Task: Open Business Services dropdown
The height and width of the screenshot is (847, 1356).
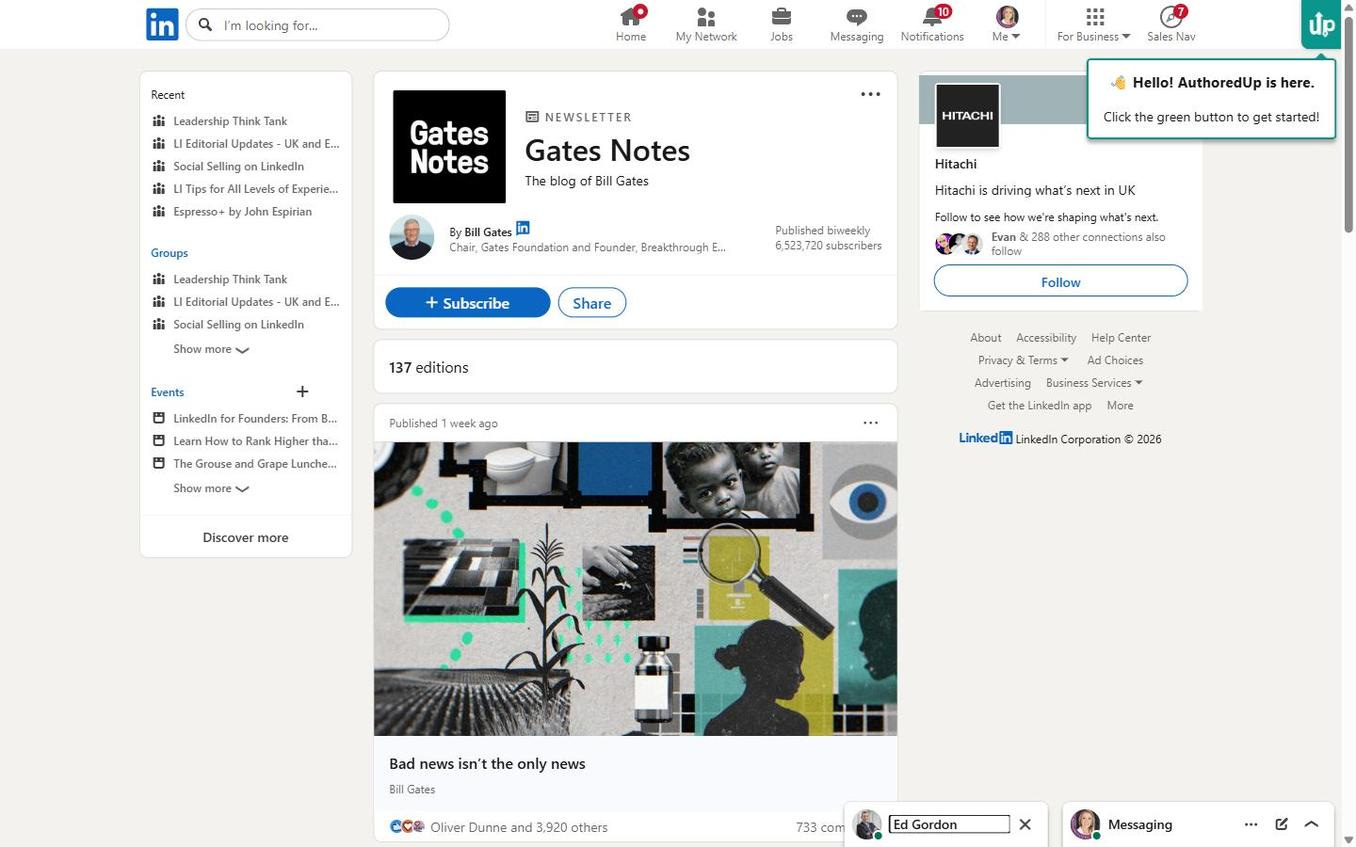Action: pyautogui.click(x=1094, y=383)
